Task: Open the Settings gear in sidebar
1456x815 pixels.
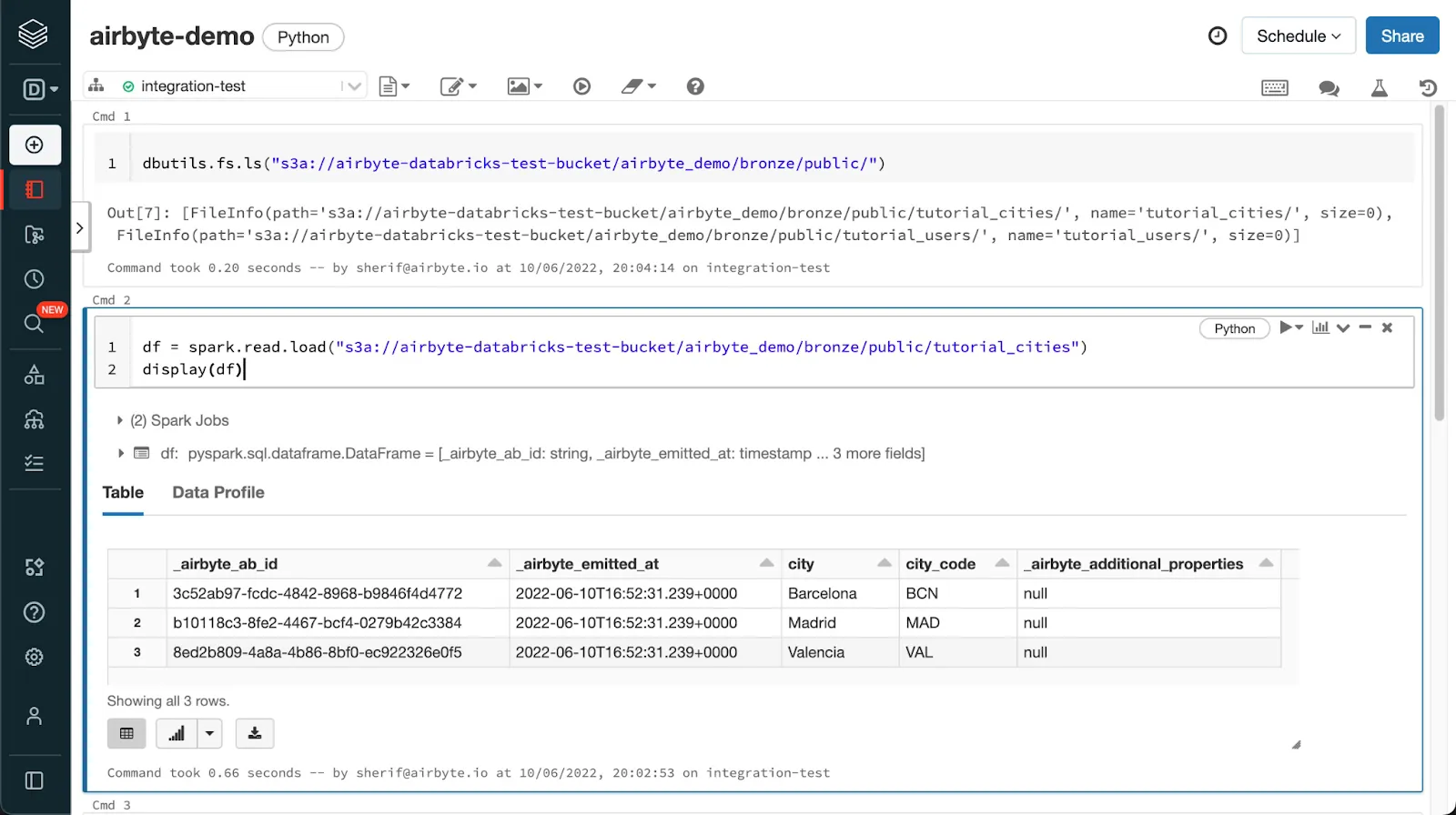Action: tap(35, 657)
